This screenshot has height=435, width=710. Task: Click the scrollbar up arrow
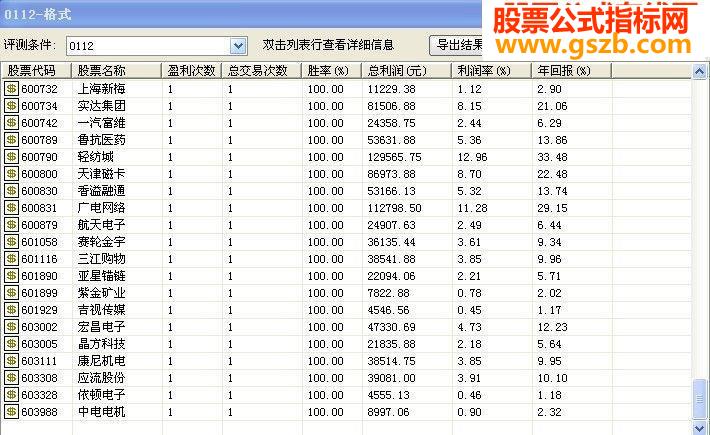click(700, 72)
